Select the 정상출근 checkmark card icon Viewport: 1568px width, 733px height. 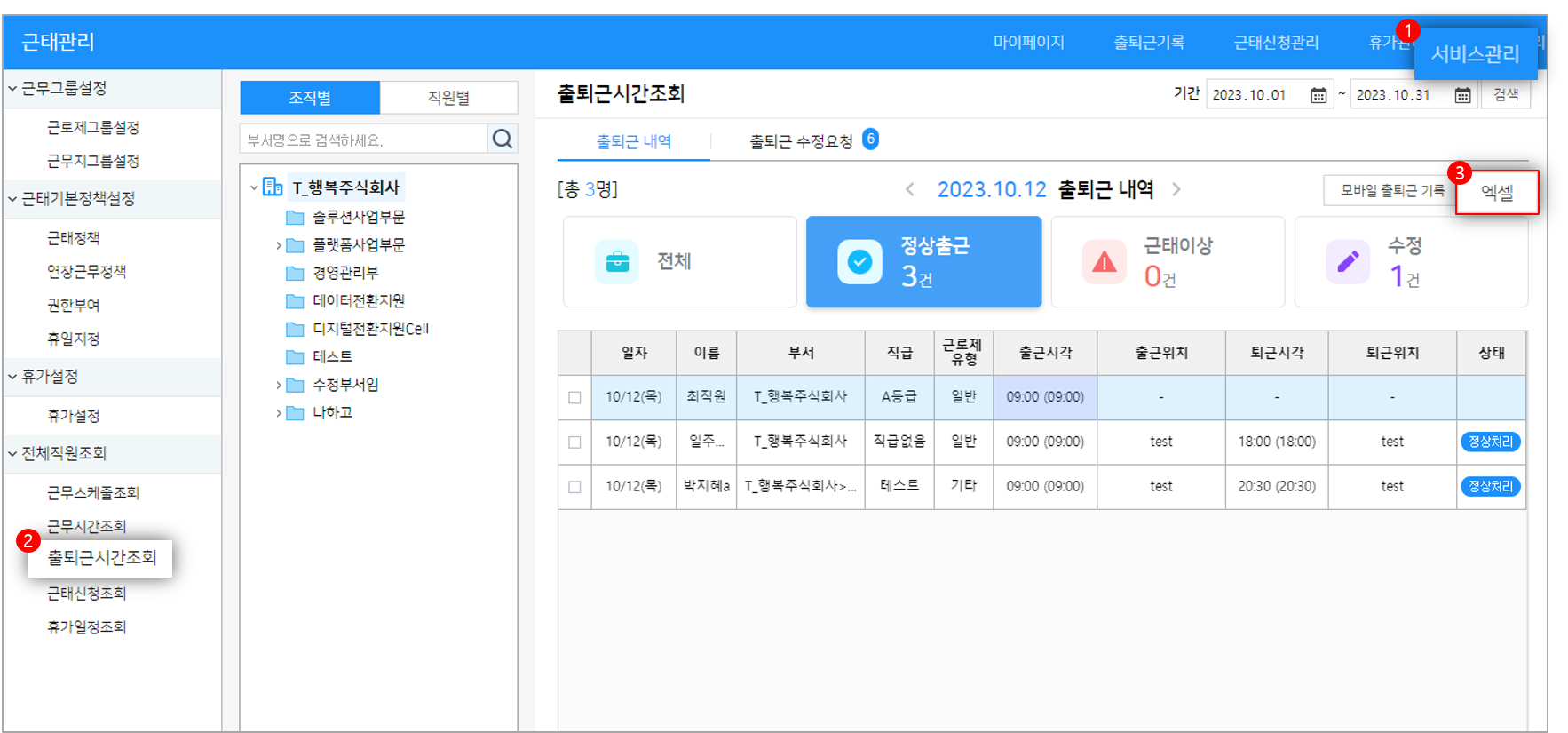coord(859,262)
